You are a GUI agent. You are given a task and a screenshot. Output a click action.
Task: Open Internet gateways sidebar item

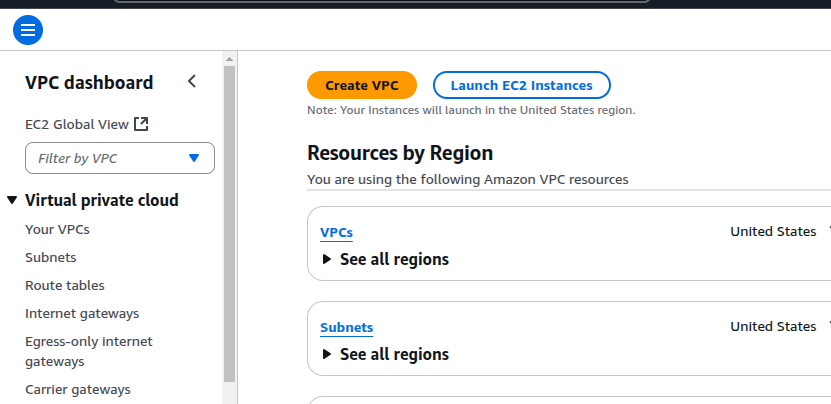point(82,313)
